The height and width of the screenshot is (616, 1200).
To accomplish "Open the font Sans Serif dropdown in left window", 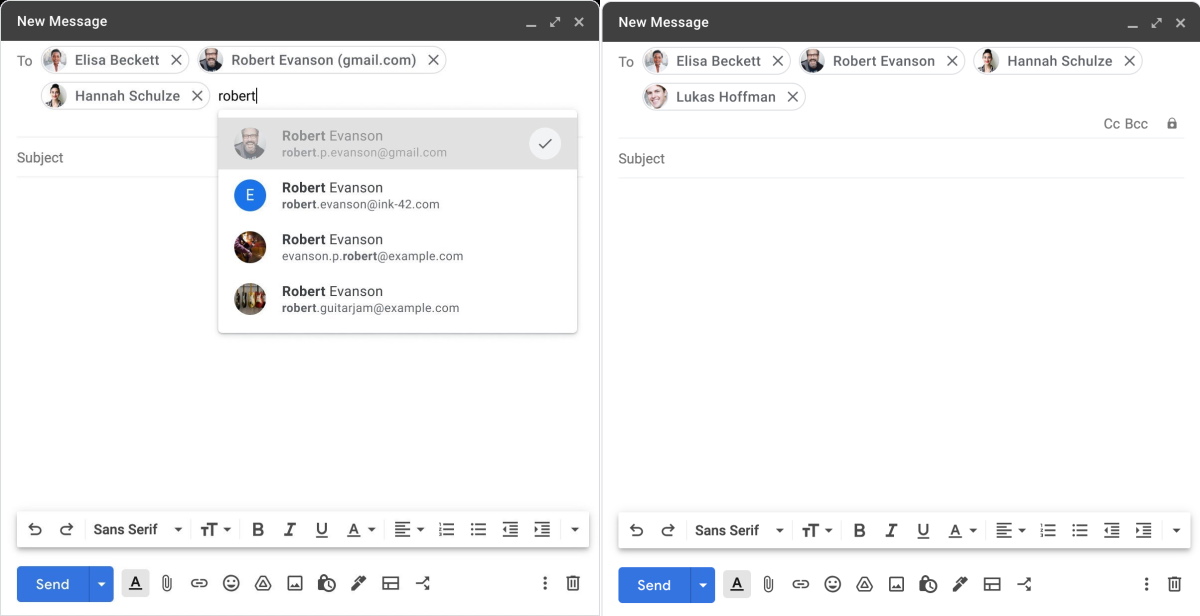I will [x=138, y=530].
